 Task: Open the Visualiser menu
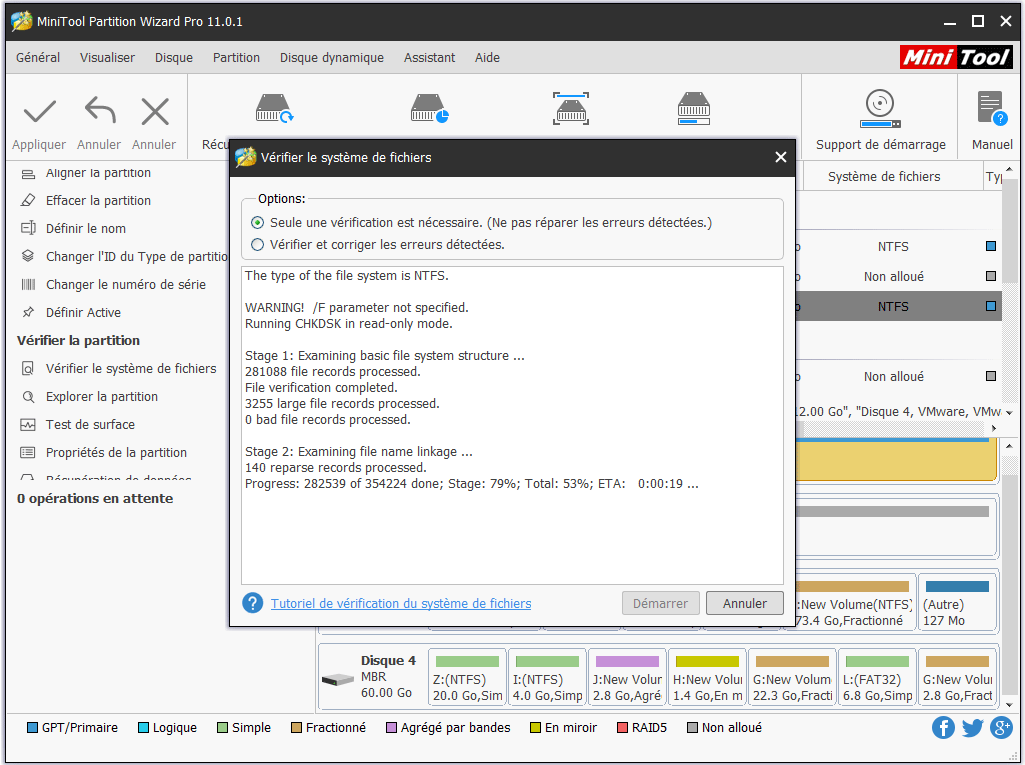click(x=107, y=58)
